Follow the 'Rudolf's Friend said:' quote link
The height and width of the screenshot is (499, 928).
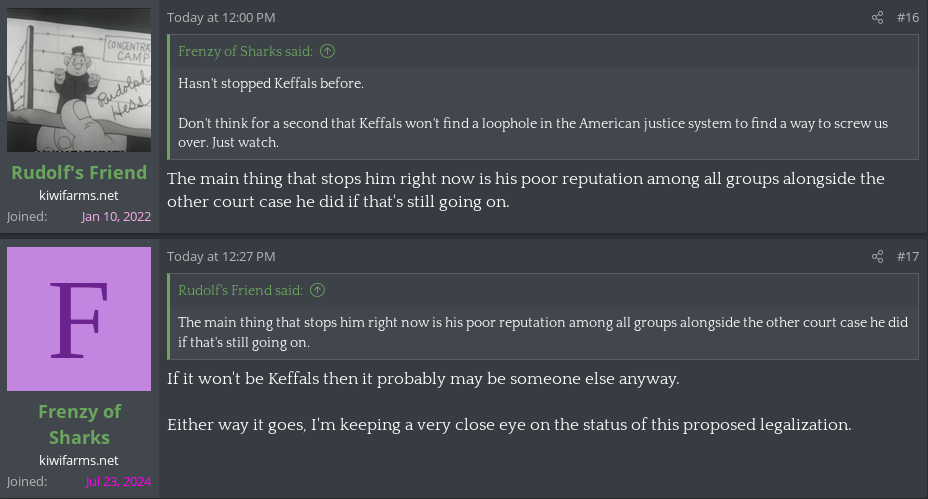pos(240,290)
